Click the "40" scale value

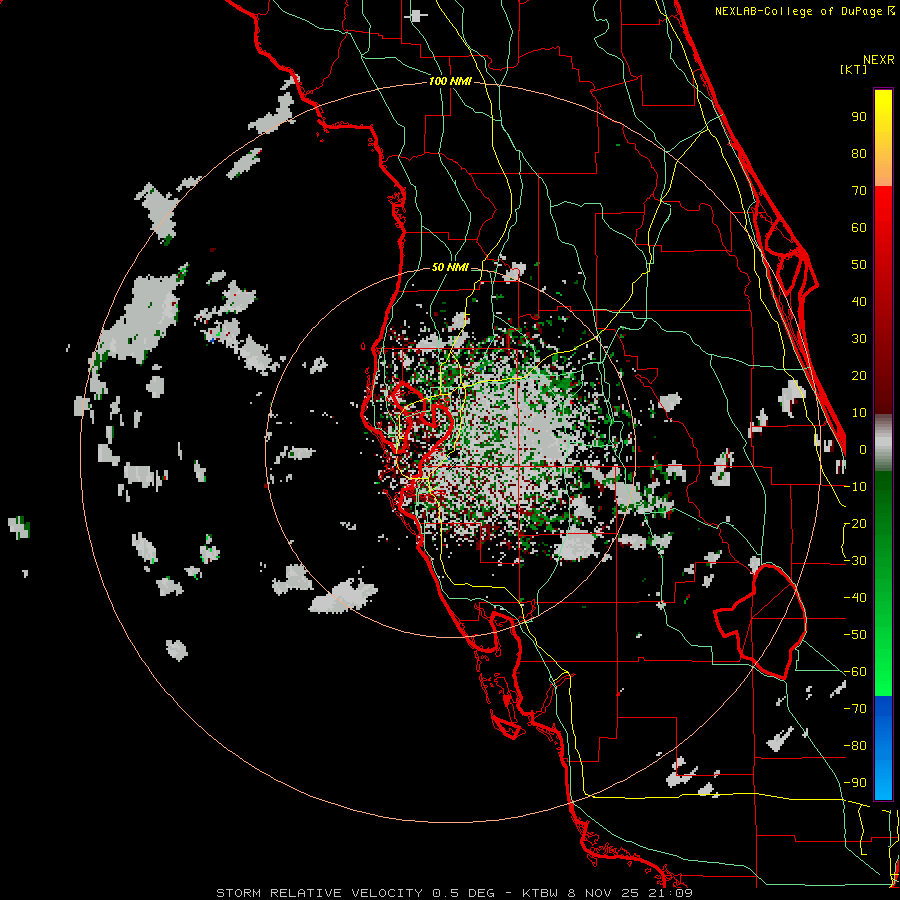click(x=859, y=301)
